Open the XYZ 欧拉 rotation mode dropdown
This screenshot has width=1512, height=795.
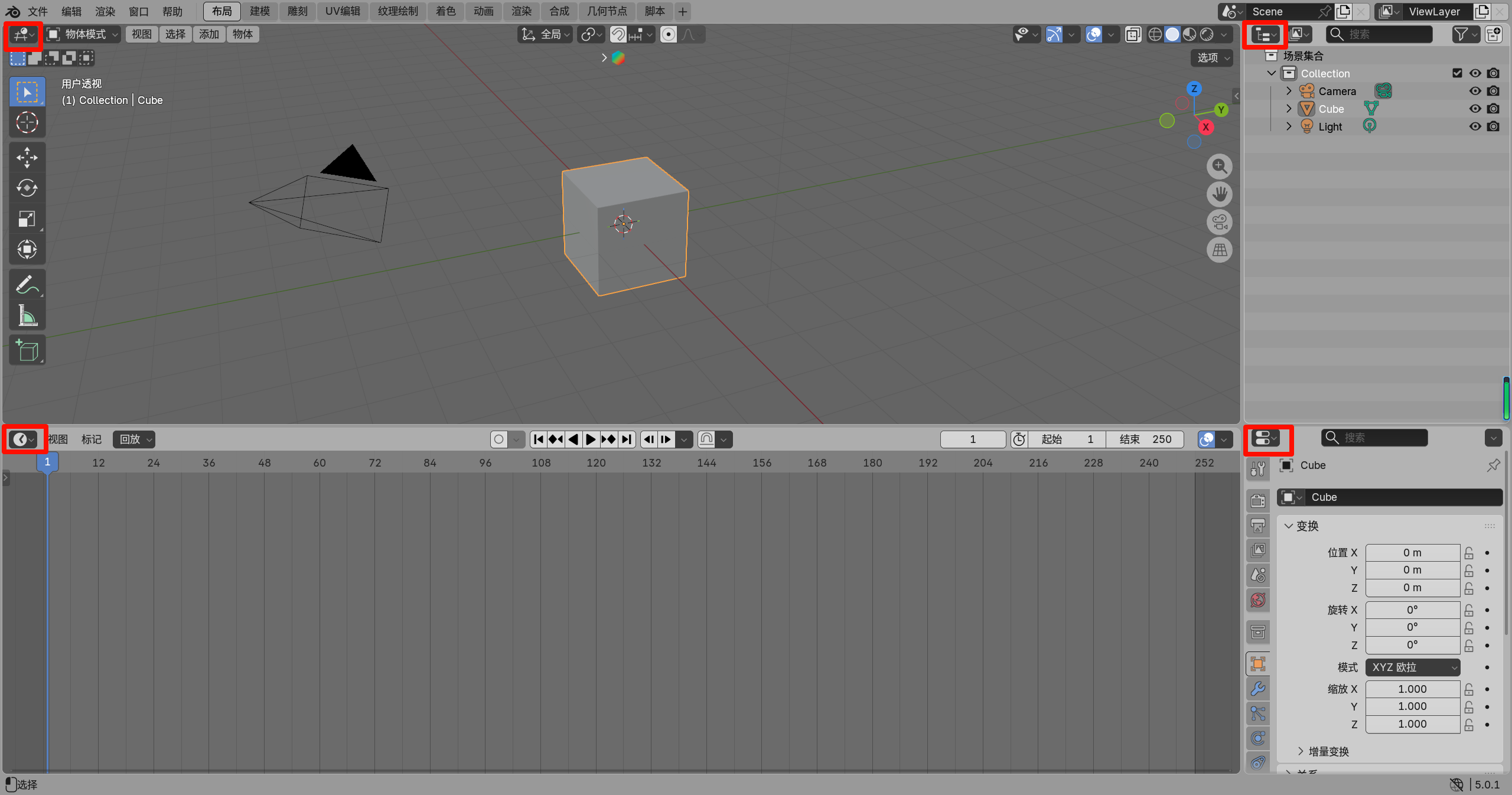point(1412,667)
